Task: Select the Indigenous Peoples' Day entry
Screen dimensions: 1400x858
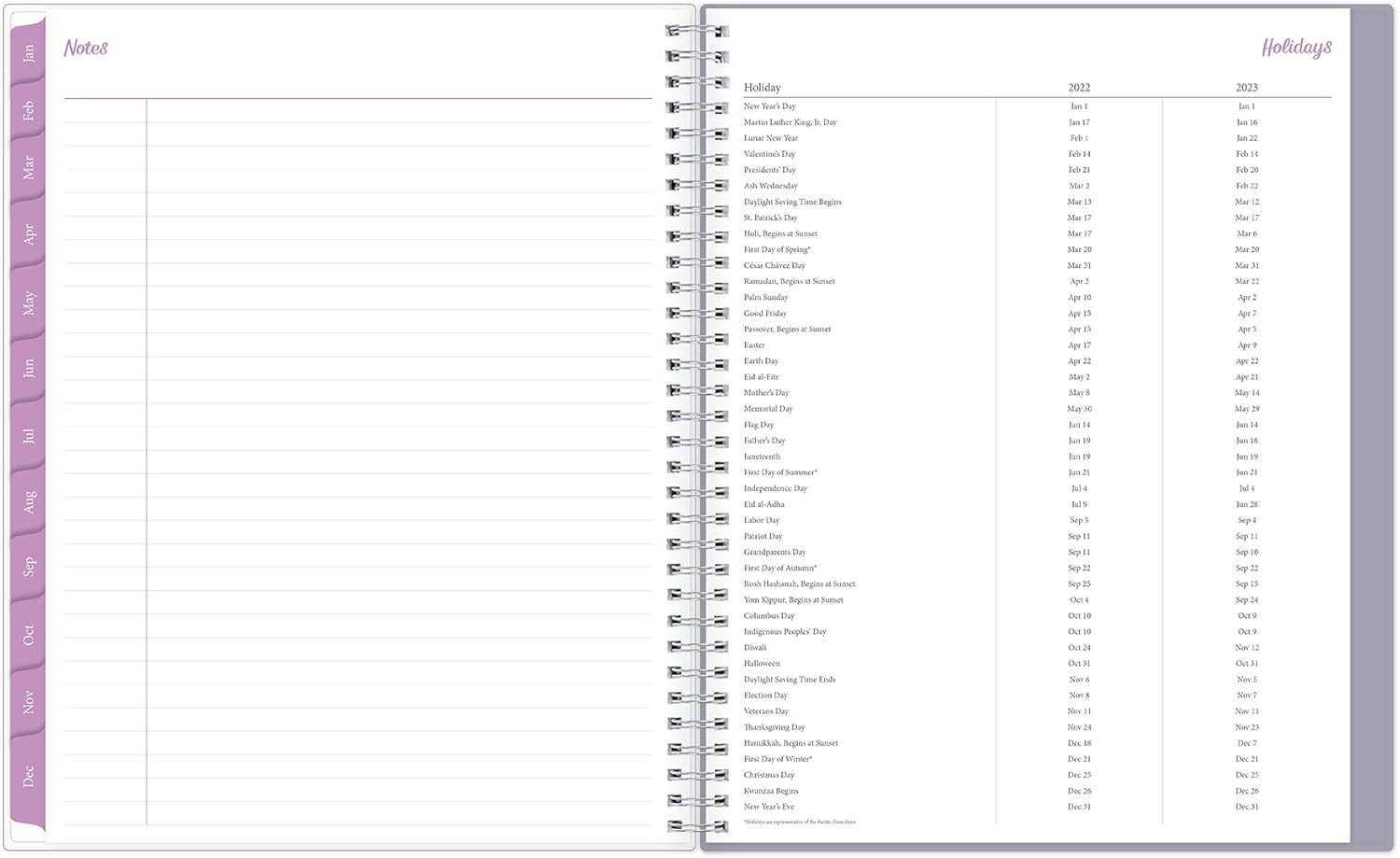Action: 785,631
